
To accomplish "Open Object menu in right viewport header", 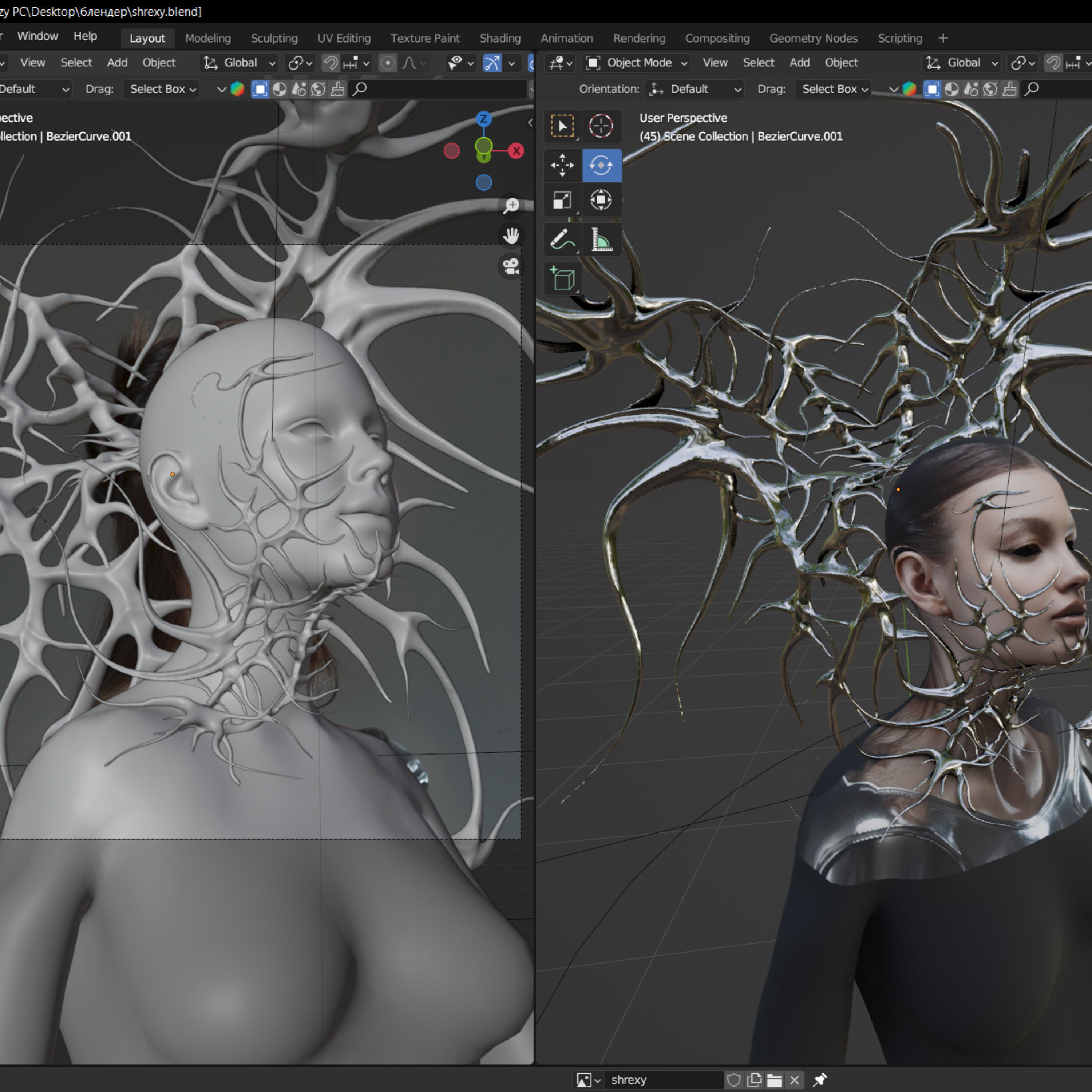I will point(841,63).
